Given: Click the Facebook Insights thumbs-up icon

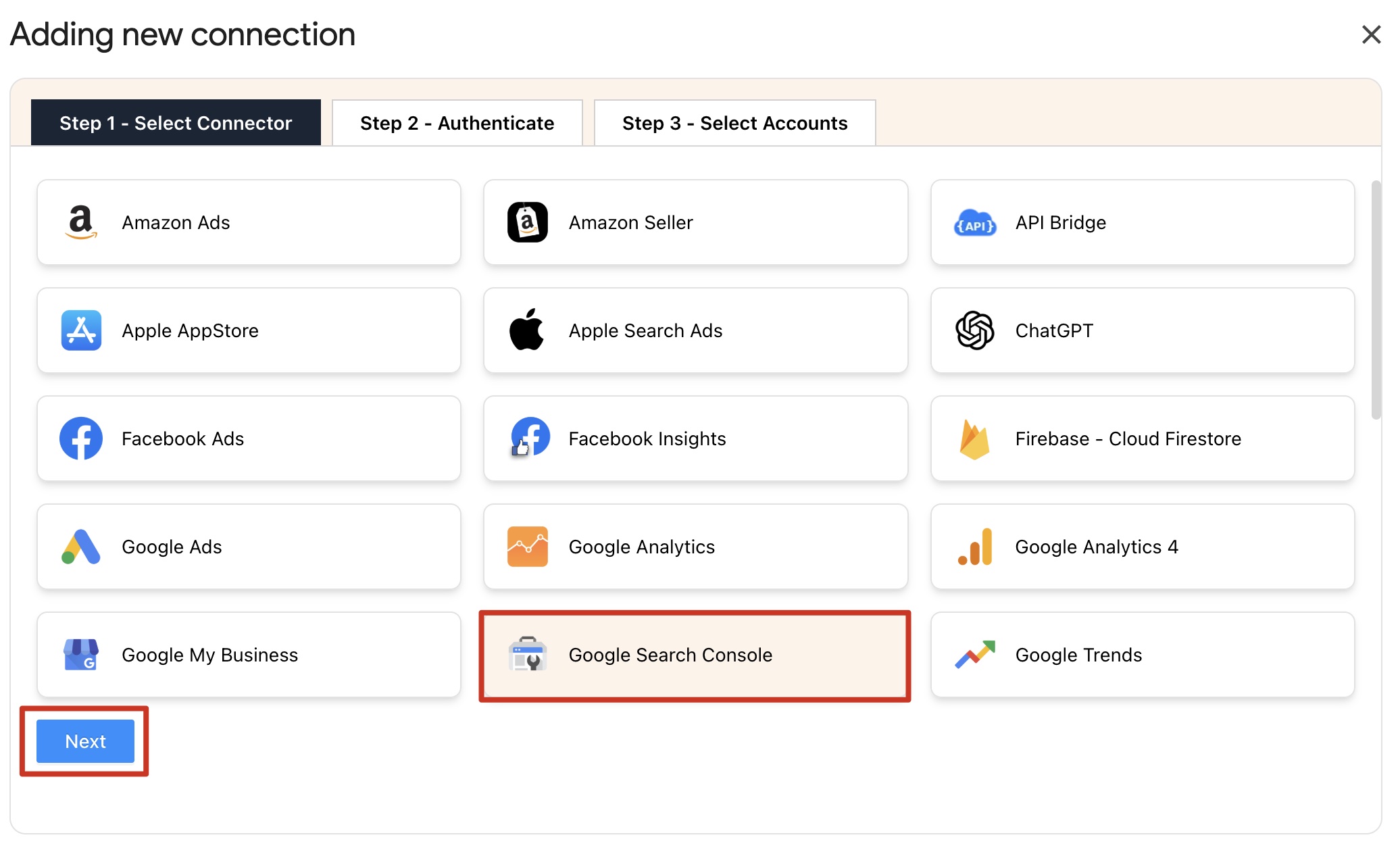Looking at the screenshot, I should (530, 437).
